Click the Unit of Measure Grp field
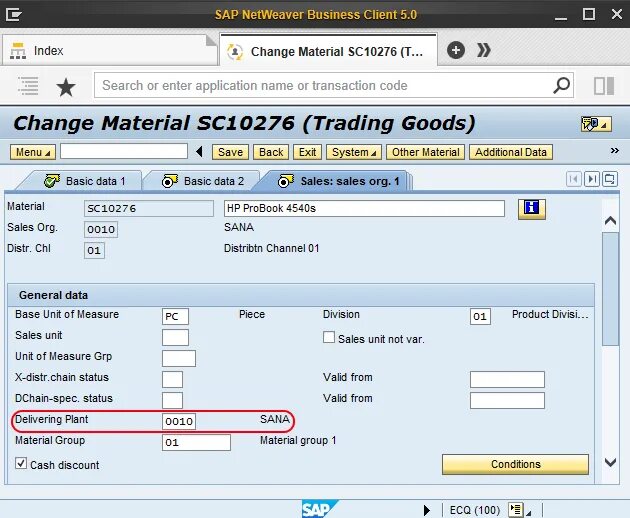This screenshot has width=630, height=518. click(x=179, y=358)
